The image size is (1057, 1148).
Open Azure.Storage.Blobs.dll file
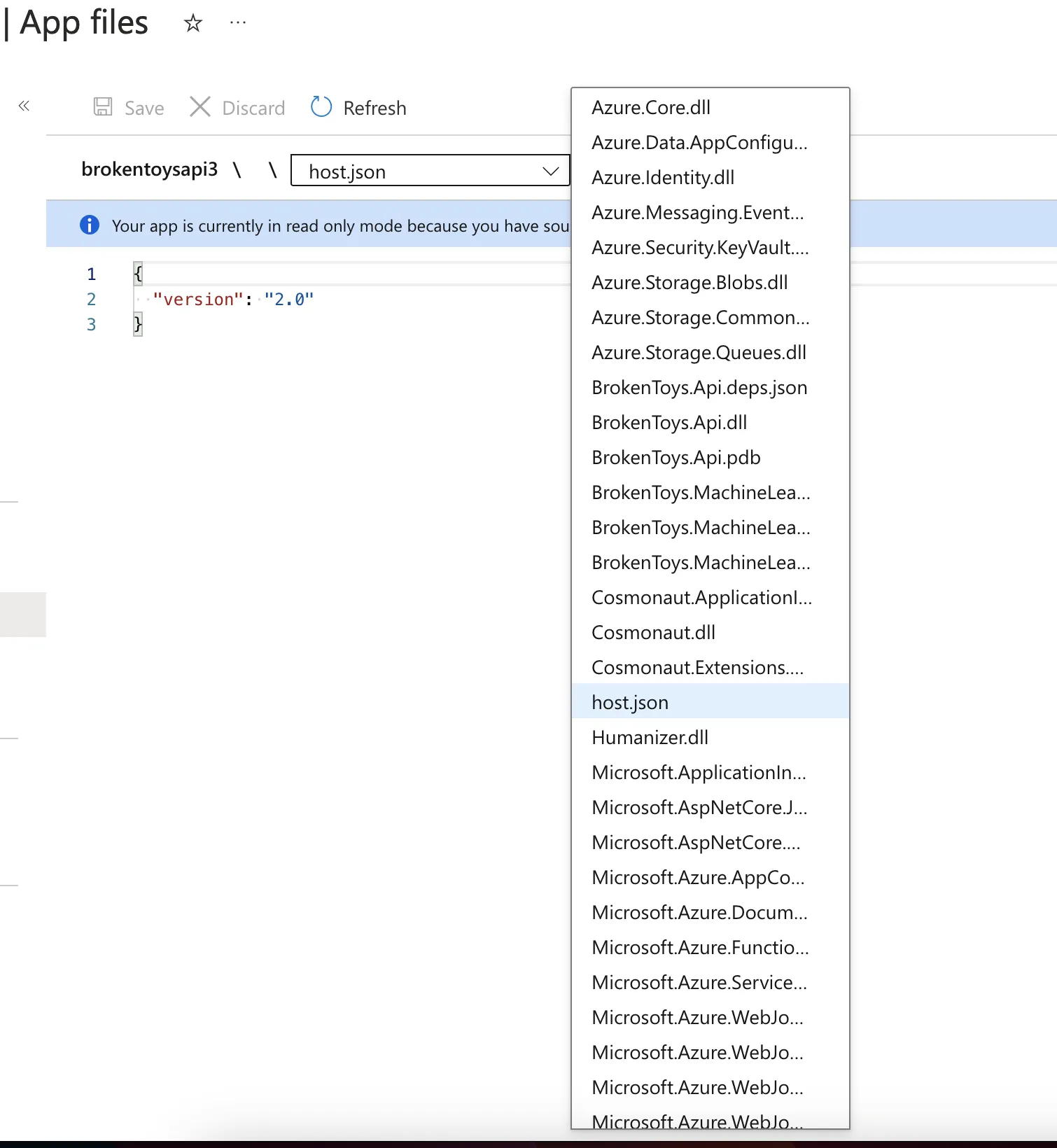pyautogui.click(x=689, y=283)
